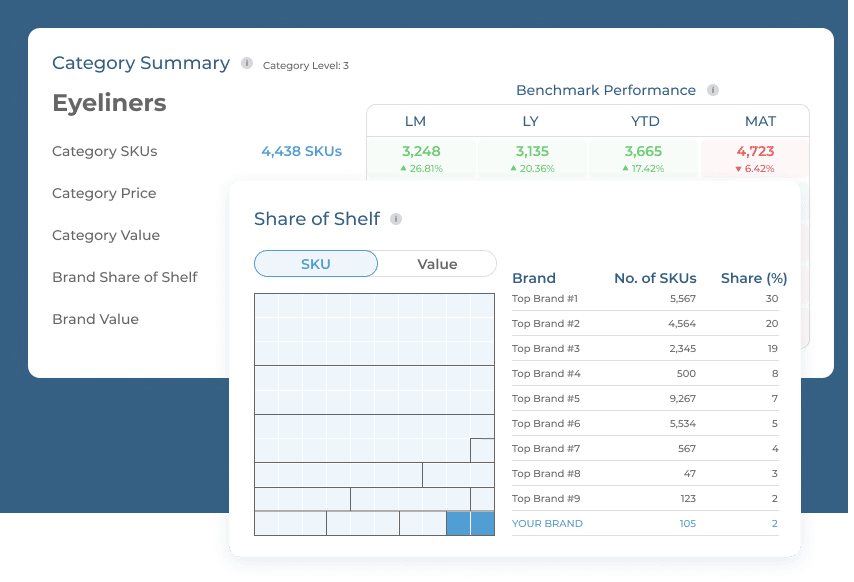Sort by Share (%) column header
The height and width of the screenshot is (582, 854).
pyautogui.click(x=754, y=278)
